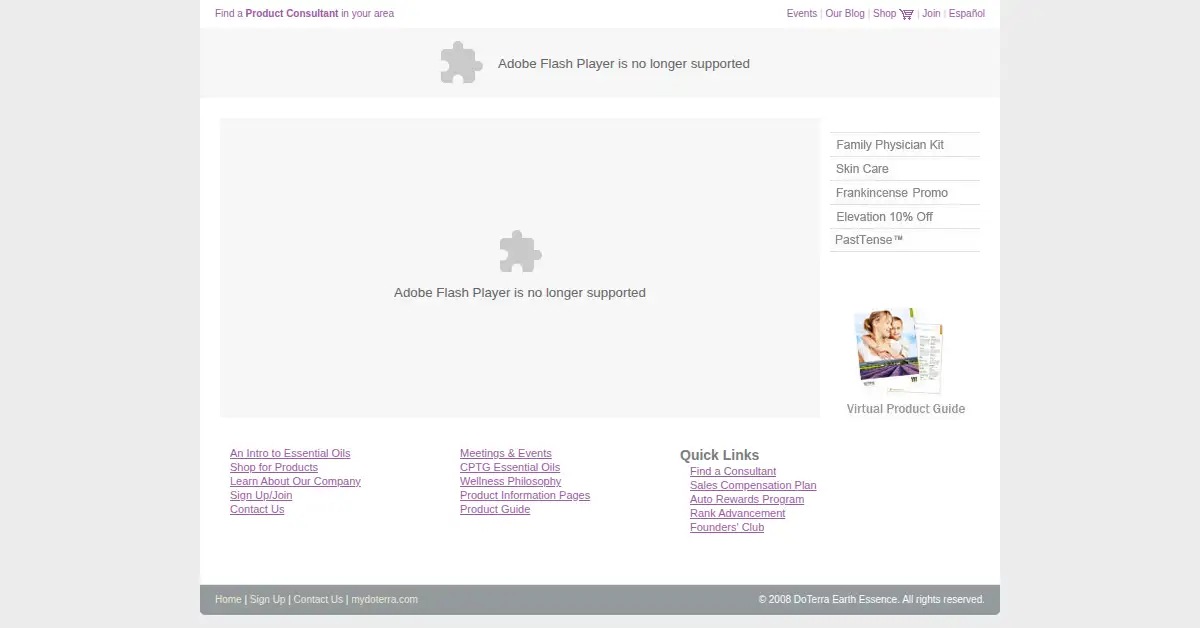Click Find a Consultant under Quick Links
Screen dimensions: 1200x628
pyautogui.click(x=733, y=472)
